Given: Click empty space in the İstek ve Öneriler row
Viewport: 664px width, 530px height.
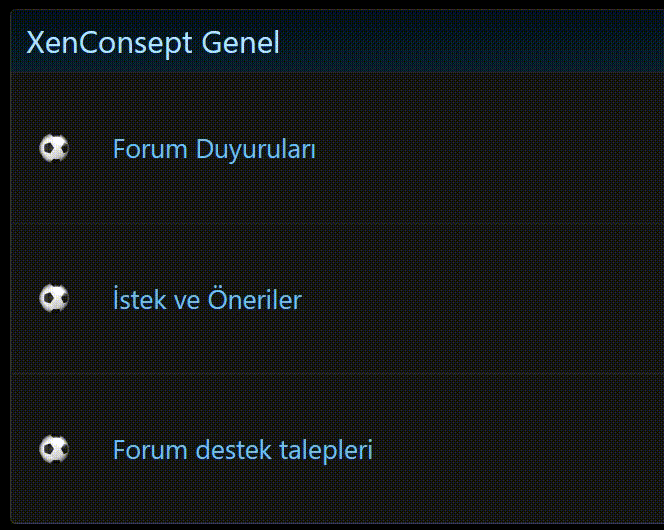Looking at the screenshot, I should (500, 300).
